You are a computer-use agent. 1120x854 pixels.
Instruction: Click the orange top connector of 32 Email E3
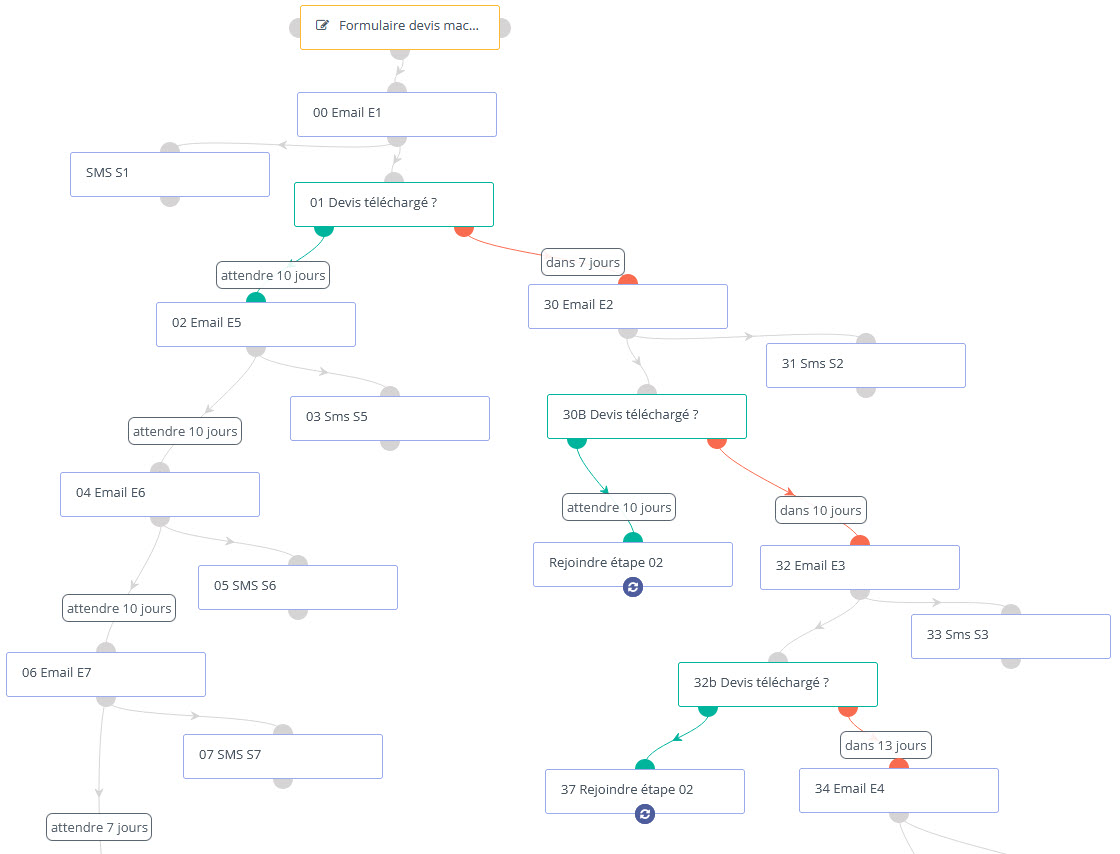tap(860, 541)
